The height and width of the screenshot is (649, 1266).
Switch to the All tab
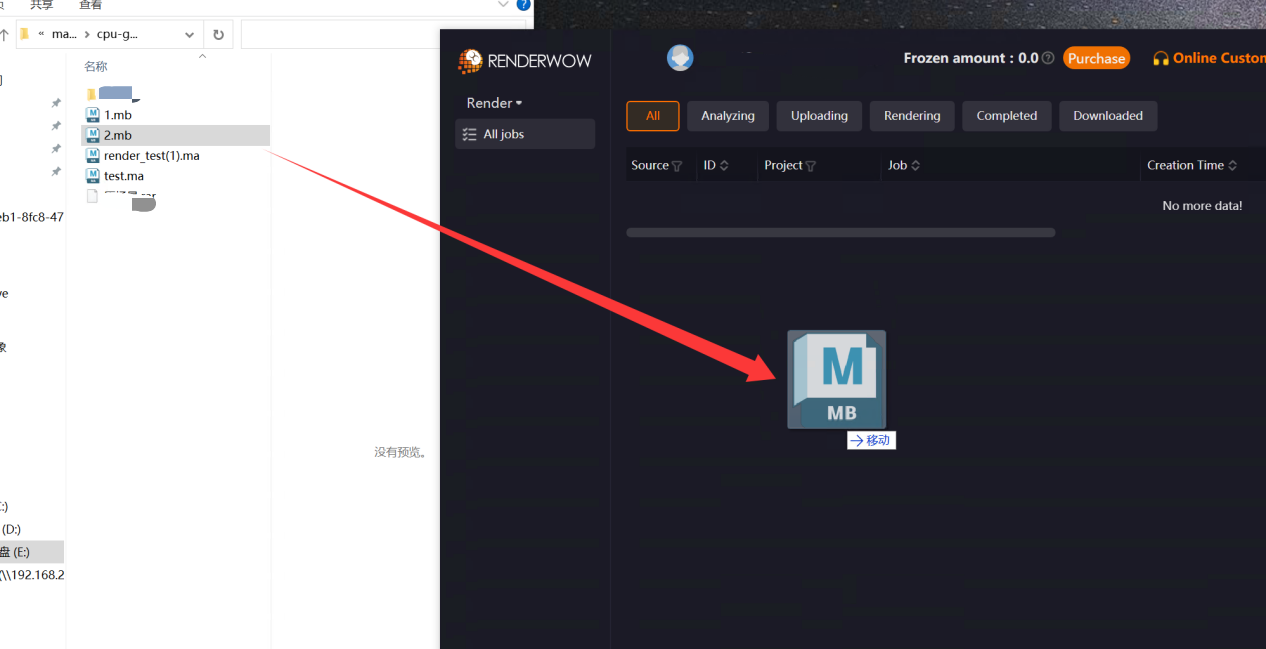653,116
